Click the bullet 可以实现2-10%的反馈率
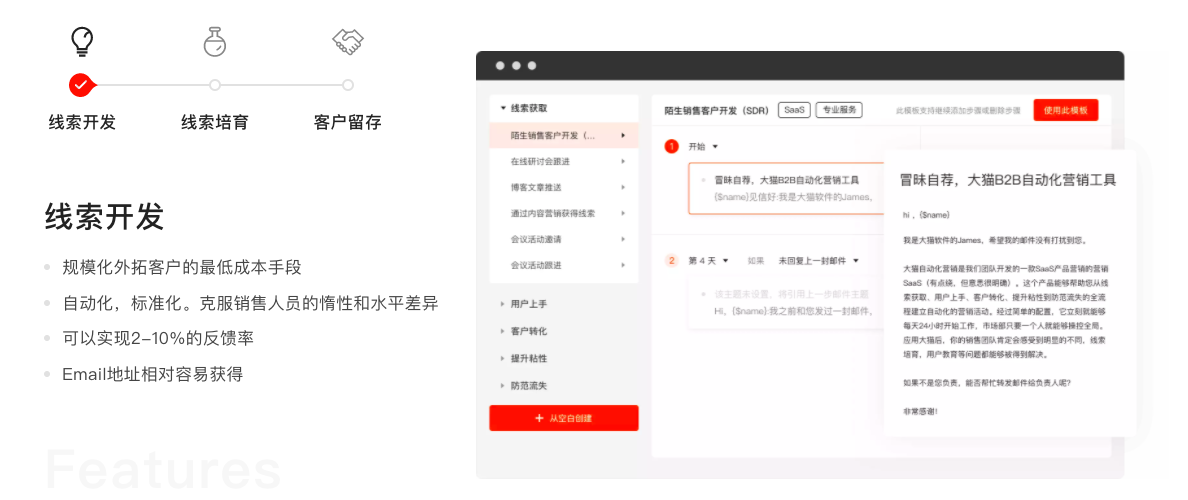 158,338
